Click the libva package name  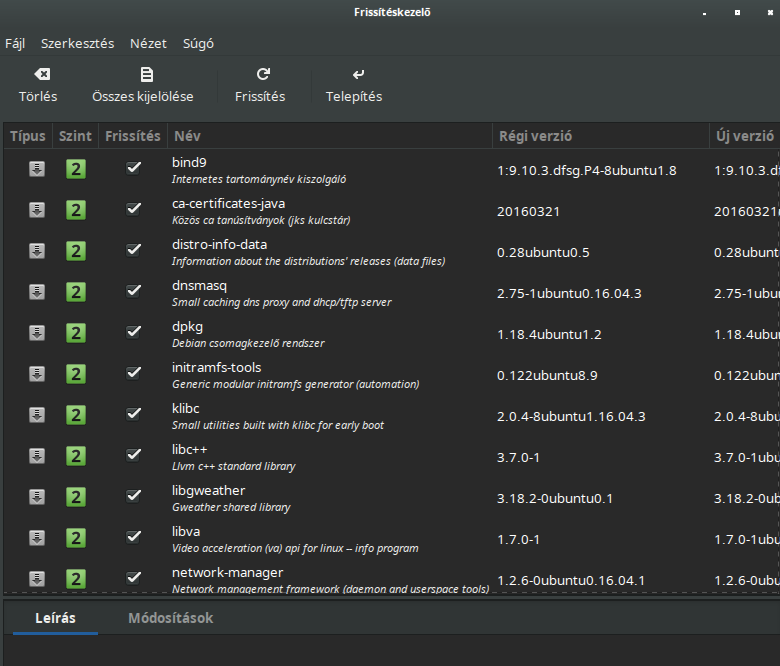point(186,532)
